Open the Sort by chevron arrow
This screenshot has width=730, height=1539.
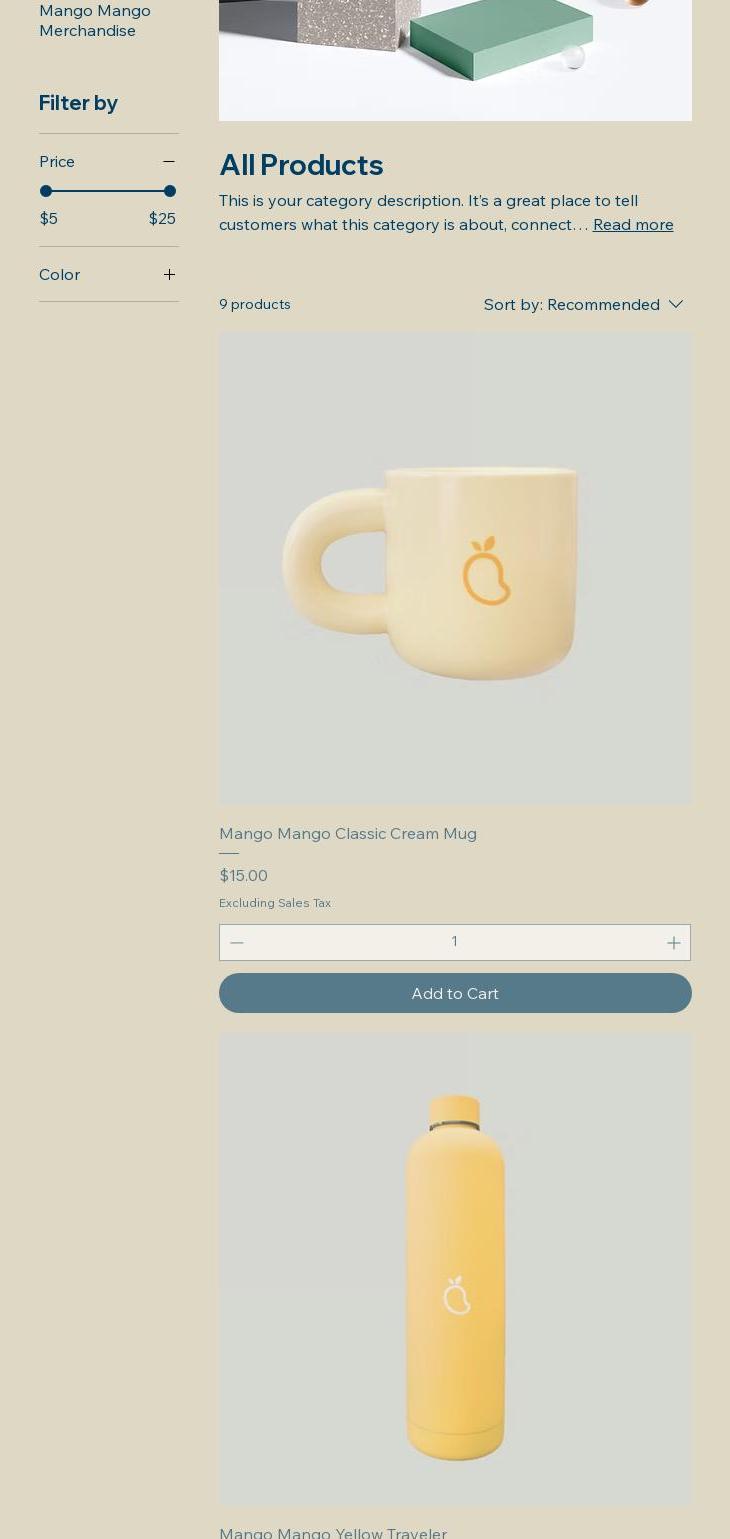coord(676,304)
